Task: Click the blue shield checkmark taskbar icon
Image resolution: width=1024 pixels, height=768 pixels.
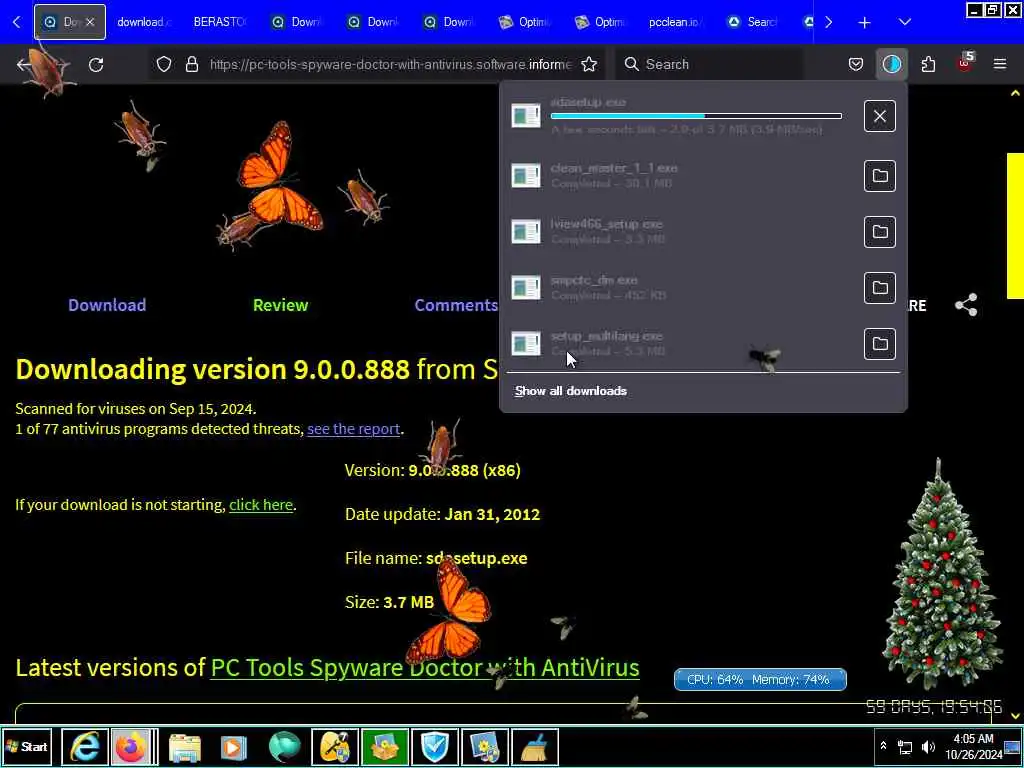Action: tap(434, 747)
